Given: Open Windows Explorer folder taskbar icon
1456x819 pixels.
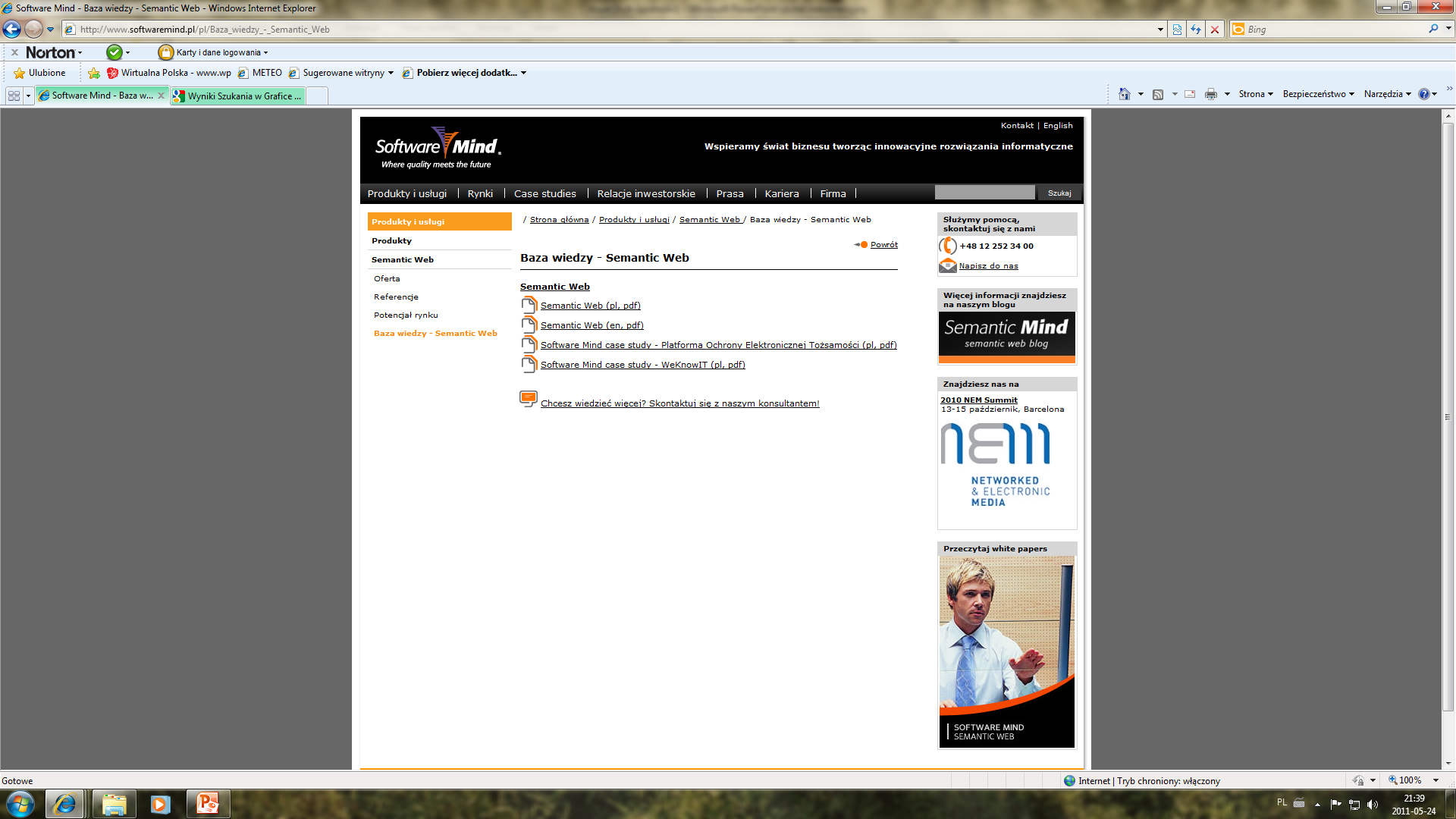Looking at the screenshot, I should (x=114, y=804).
